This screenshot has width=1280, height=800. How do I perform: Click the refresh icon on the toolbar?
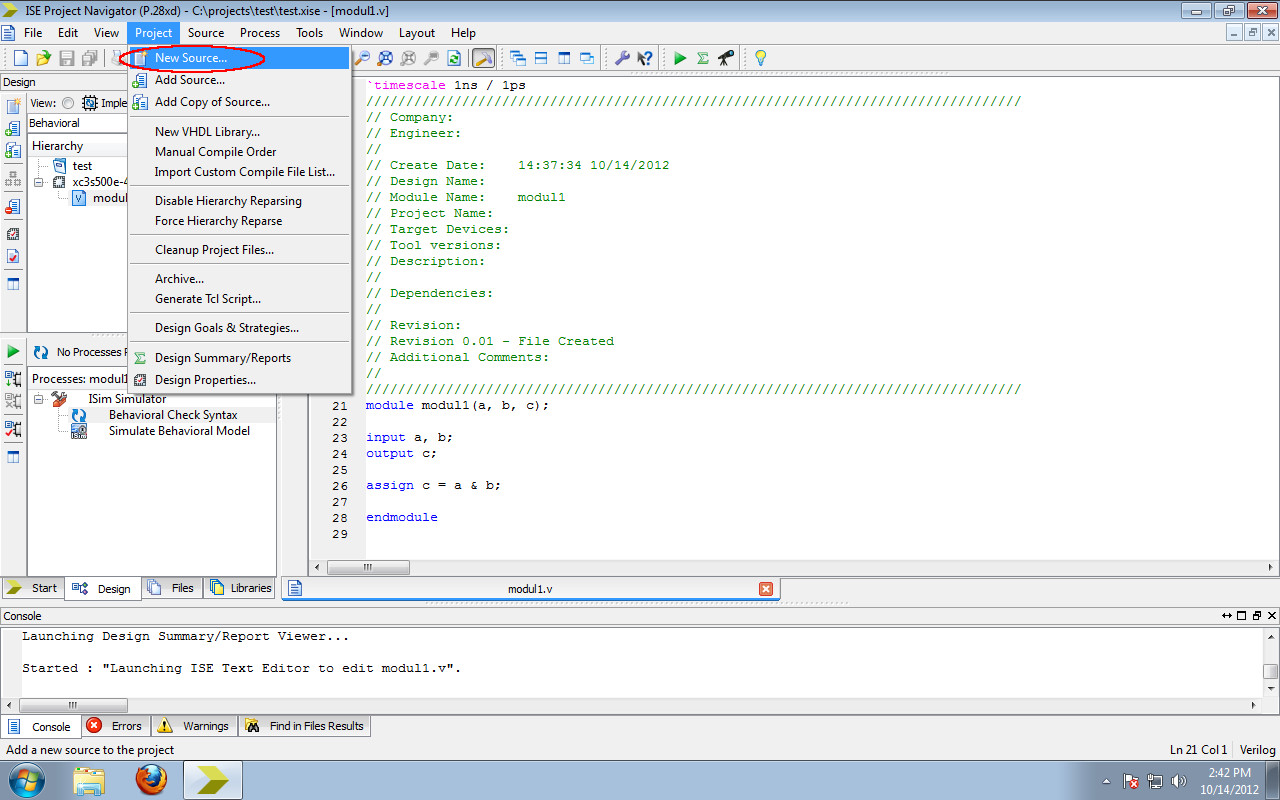pos(454,57)
